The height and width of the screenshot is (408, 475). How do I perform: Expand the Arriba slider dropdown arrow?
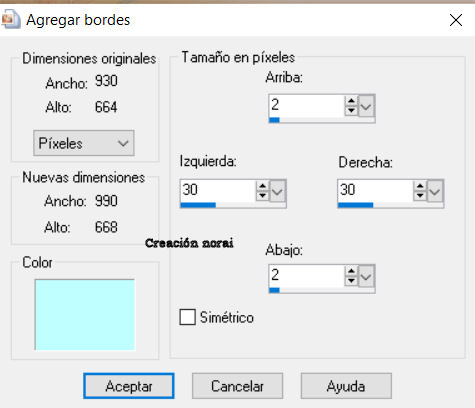pos(366,107)
